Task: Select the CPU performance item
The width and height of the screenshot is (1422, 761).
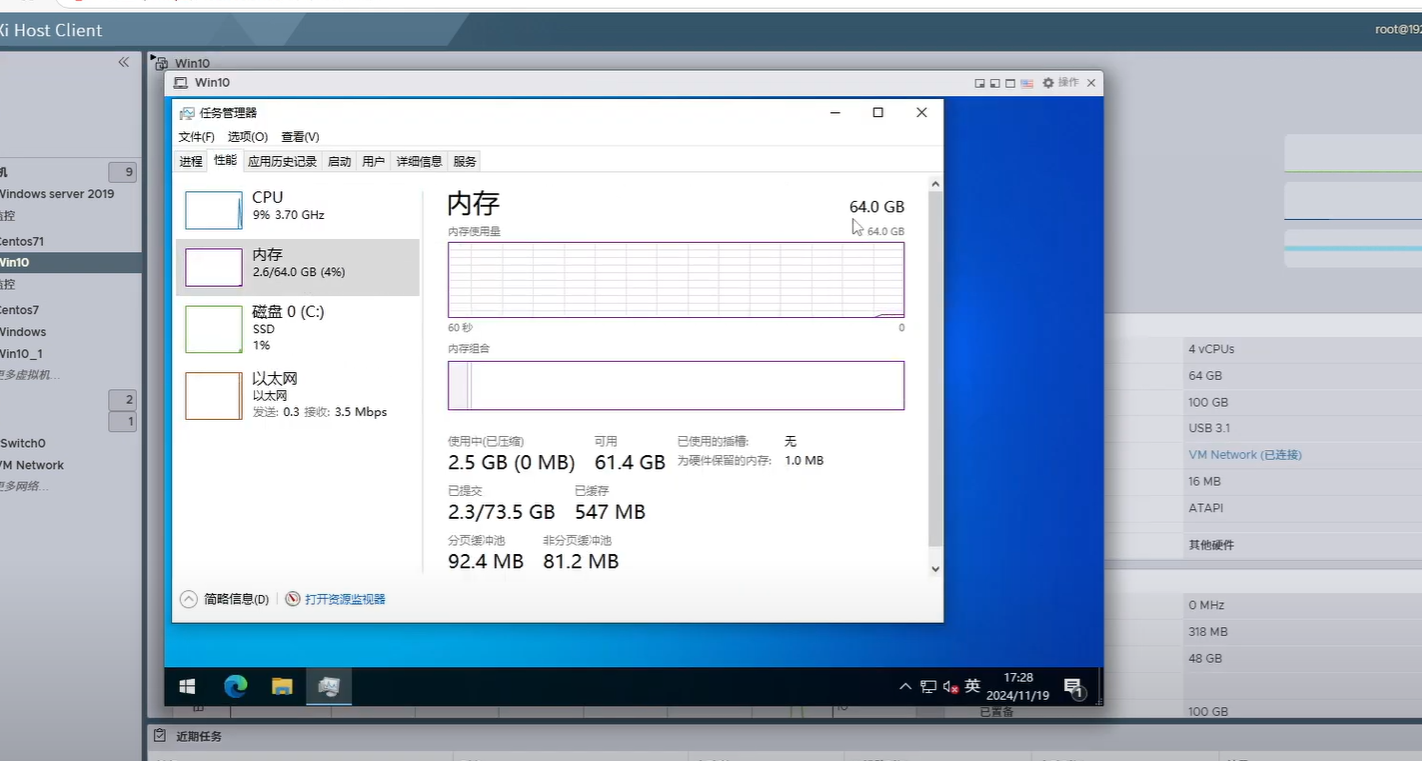Action: pos(298,210)
